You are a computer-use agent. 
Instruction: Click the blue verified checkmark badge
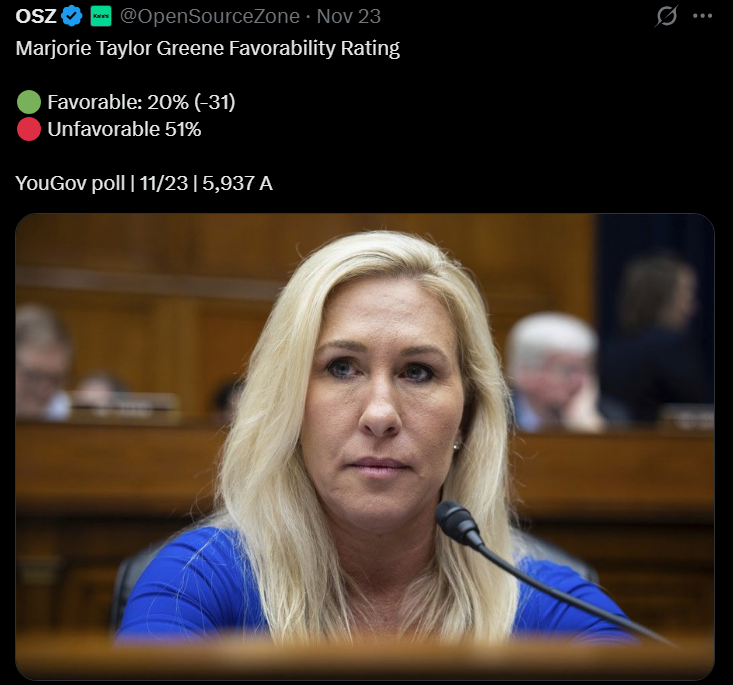point(72,16)
